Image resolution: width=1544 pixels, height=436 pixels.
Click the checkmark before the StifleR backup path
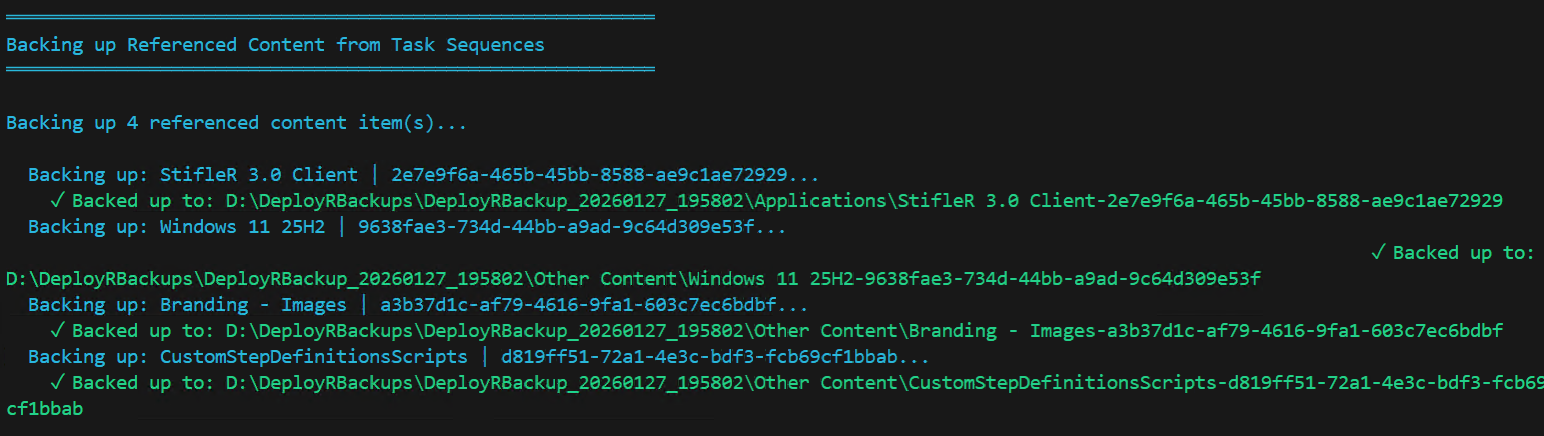tap(56, 201)
